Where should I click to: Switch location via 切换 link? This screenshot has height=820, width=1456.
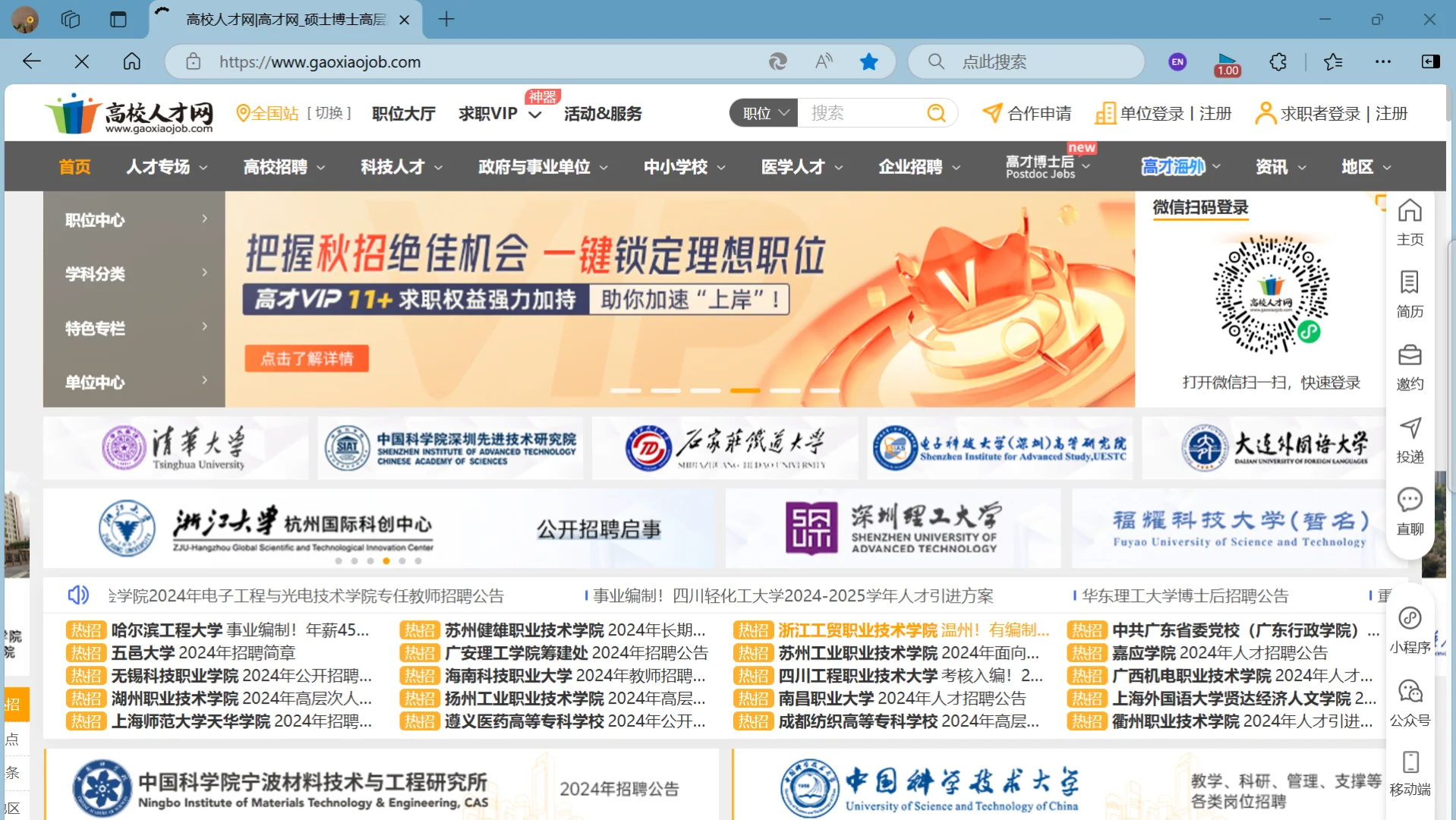[x=329, y=113]
